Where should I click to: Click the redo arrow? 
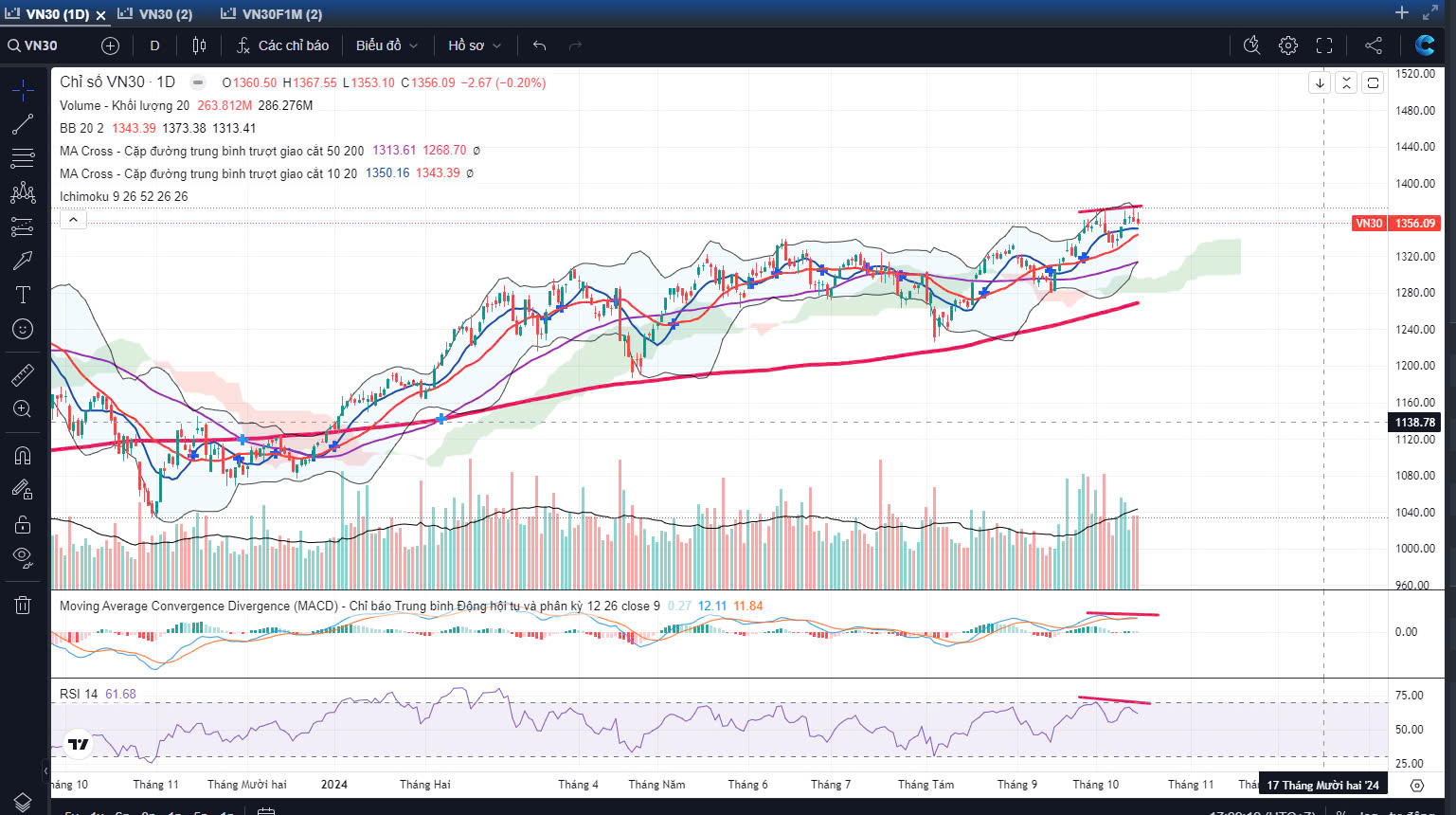tap(575, 45)
